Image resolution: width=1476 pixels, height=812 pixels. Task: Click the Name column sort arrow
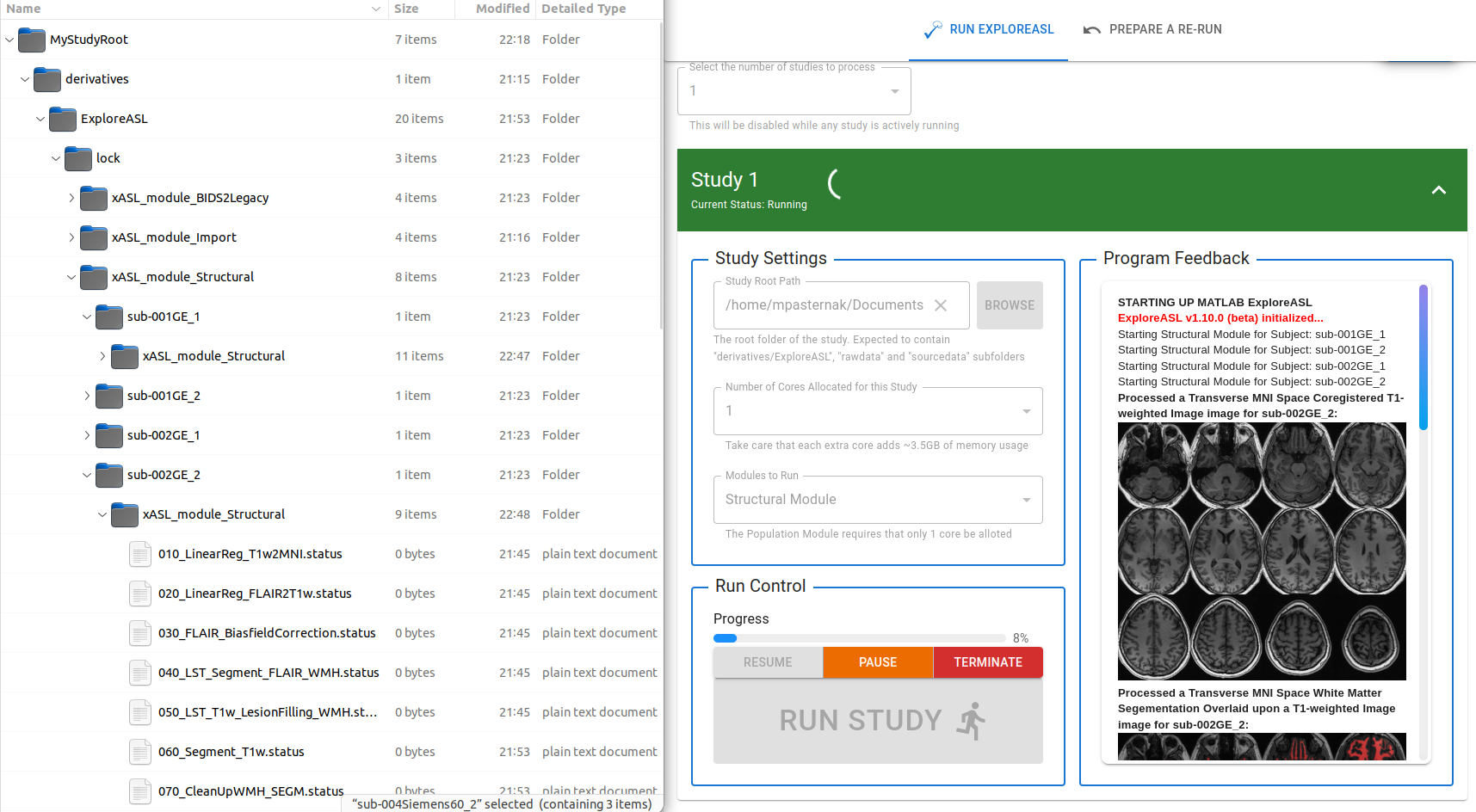coord(376,9)
